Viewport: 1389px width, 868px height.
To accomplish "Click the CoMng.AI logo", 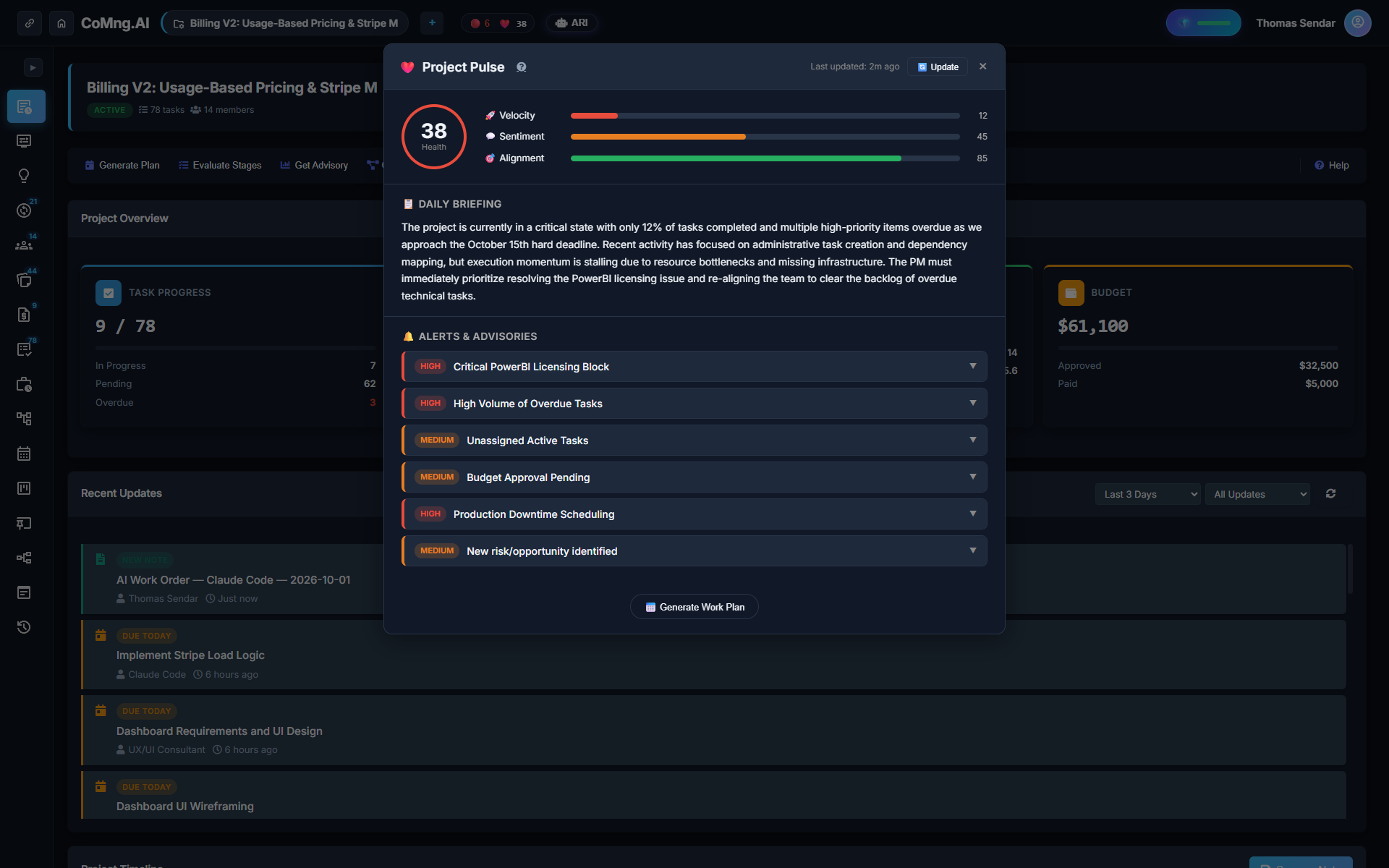I will tap(115, 23).
